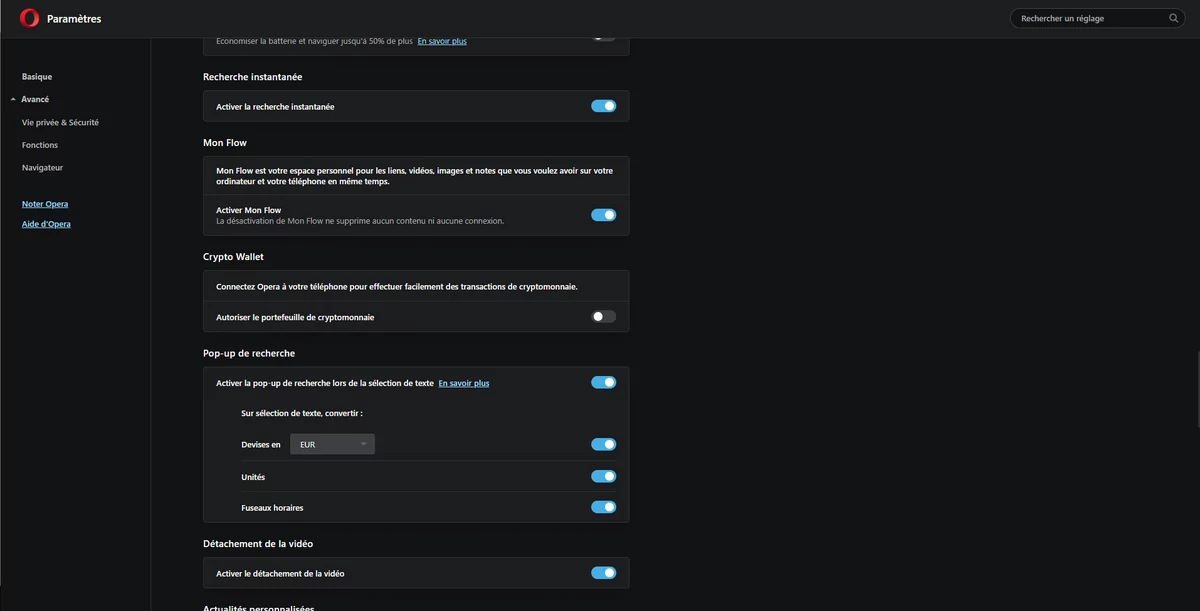Toggle the pop-up de recherche activation switch

pyautogui.click(x=604, y=382)
